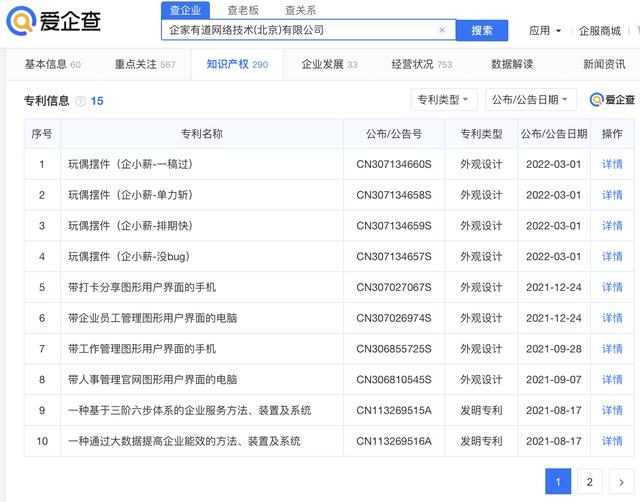This screenshot has height=502, width=640.
Task: Click the help question mark next to 专利信息
Action: tap(81, 101)
